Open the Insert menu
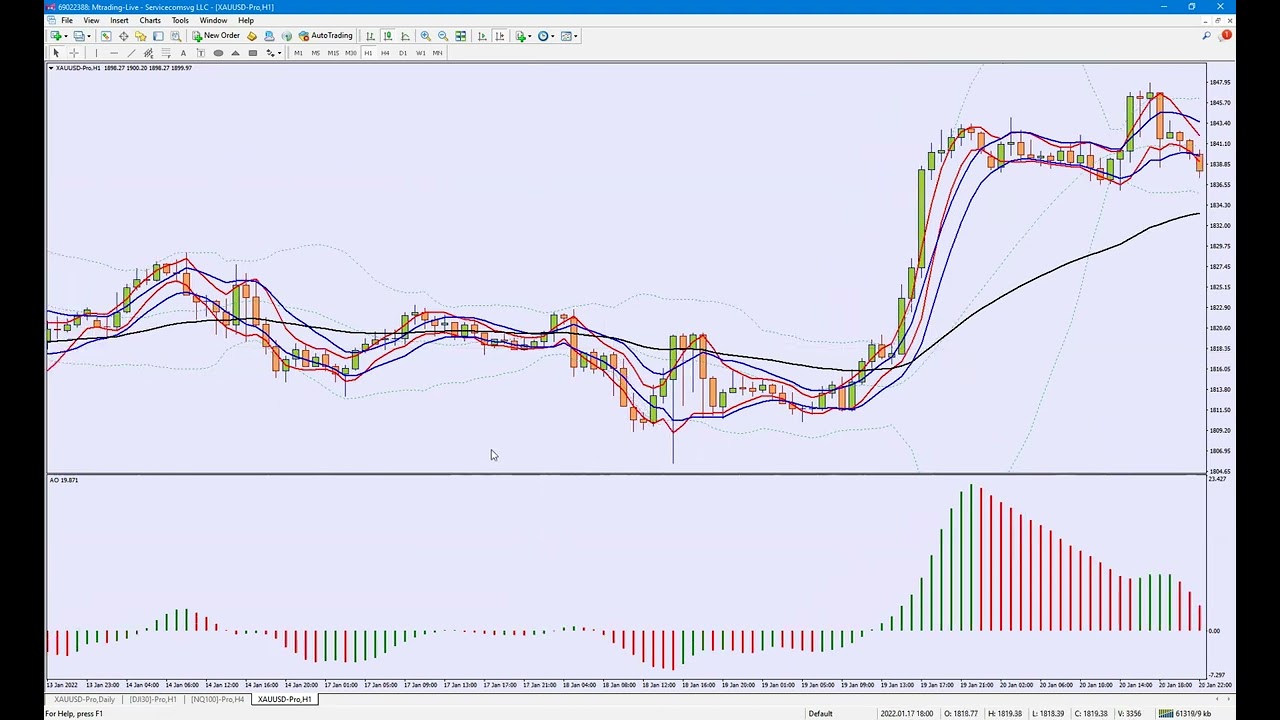1280x720 pixels. click(119, 20)
